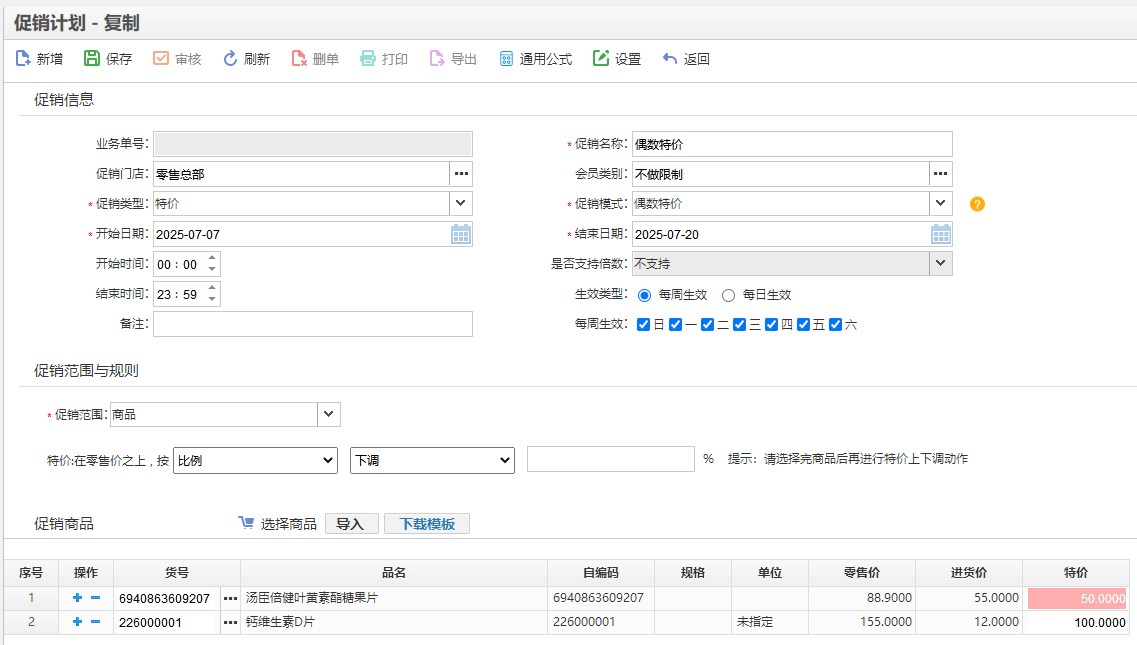The image size is (1137, 645).
Task: Uncheck the 日 (Sunday) checkbox
Action: click(643, 324)
